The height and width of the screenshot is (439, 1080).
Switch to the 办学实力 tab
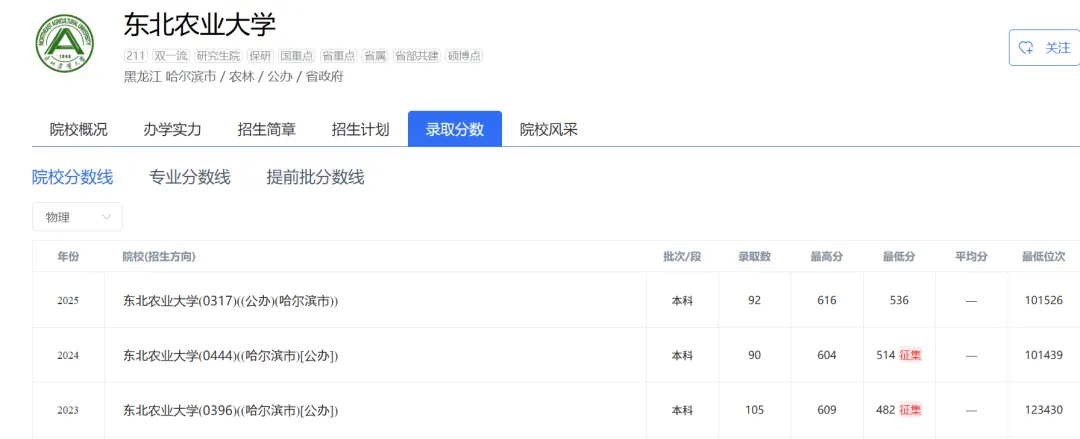pos(172,130)
